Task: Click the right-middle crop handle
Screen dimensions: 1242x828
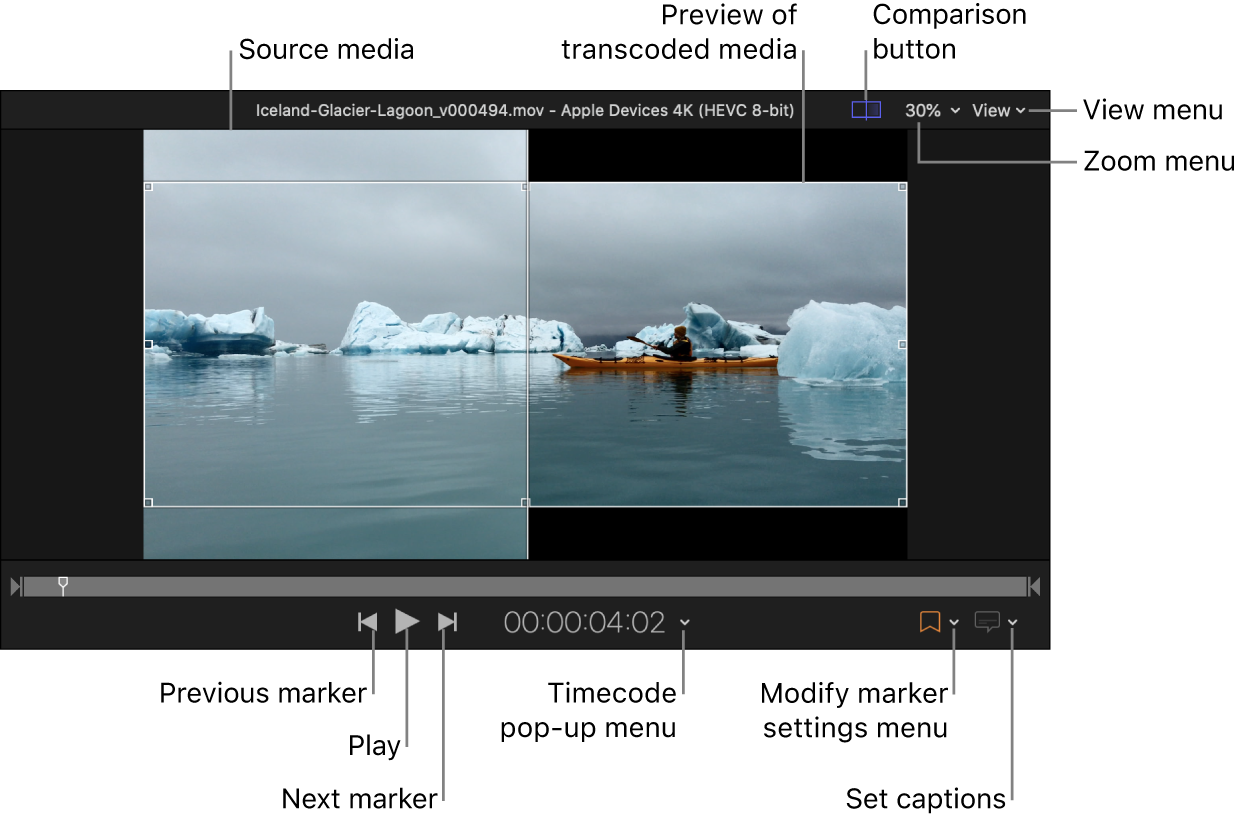Action: coord(903,344)
